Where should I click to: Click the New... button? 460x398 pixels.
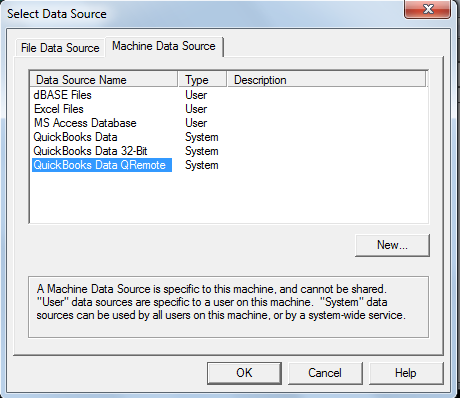(392, 245)
